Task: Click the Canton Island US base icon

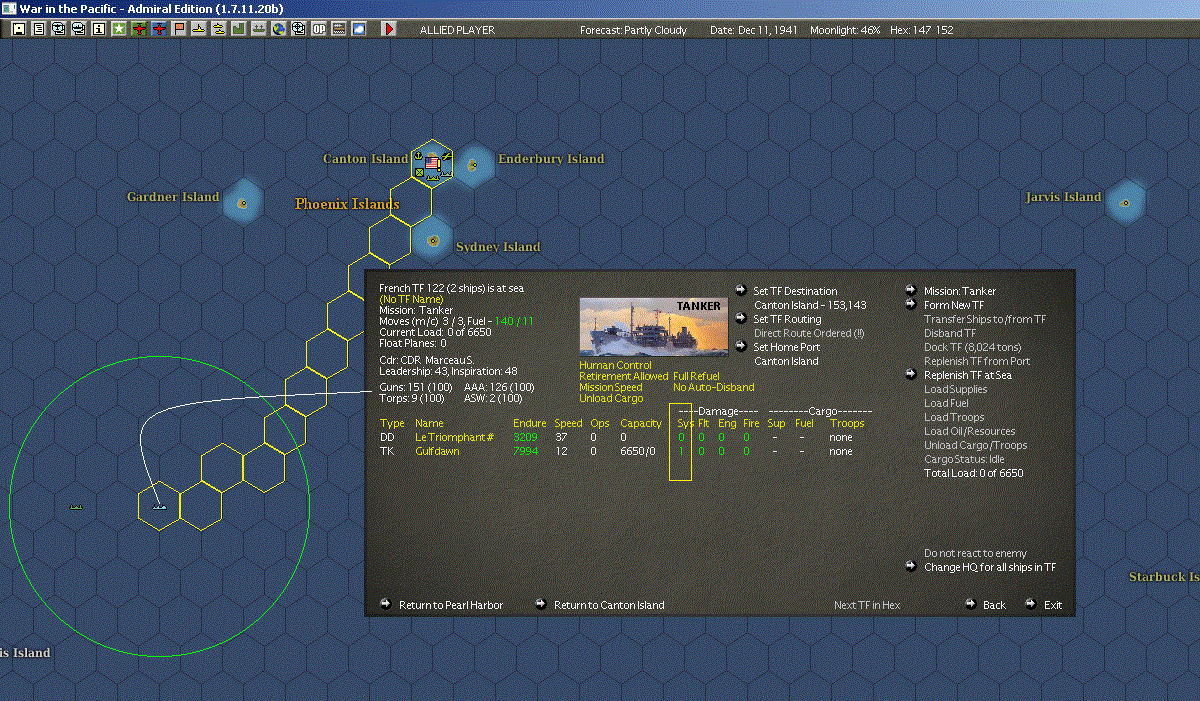Action: pyautogui.click(x=432, y=162)
